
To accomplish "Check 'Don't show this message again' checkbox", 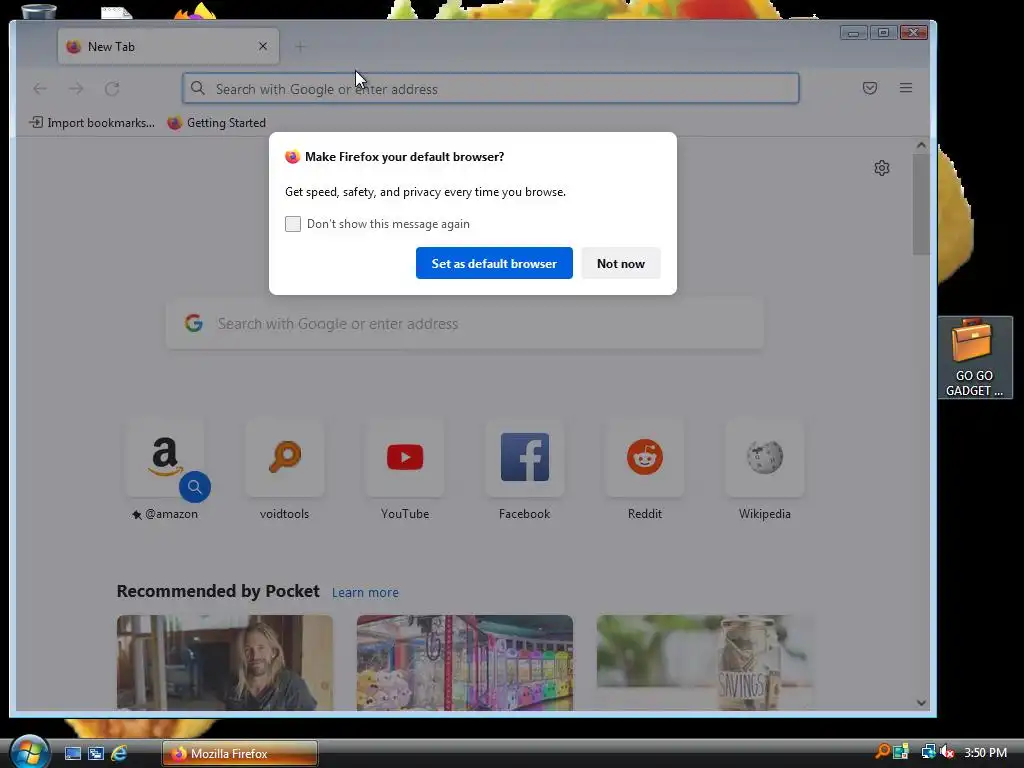I will (x=293, y=224).
